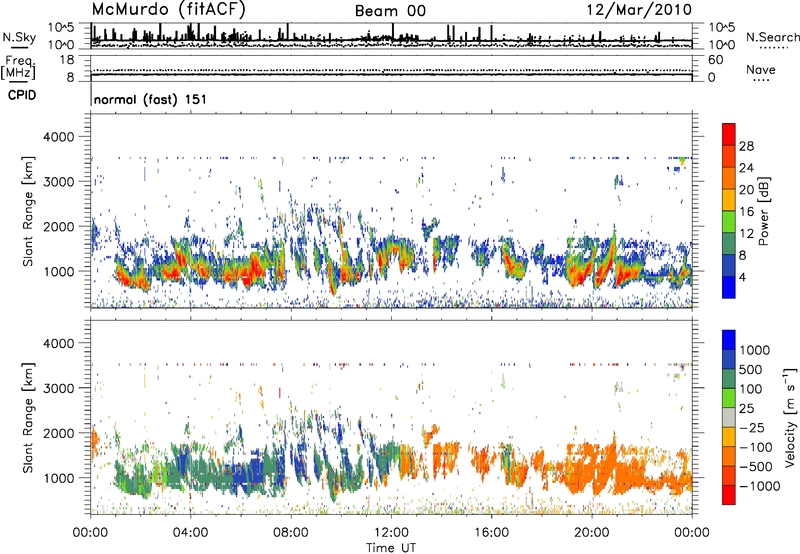This screenshot has height=554, width=800.
Task: Pick the teal 100–500 velocity colorbar swatch
Action: 729,379
